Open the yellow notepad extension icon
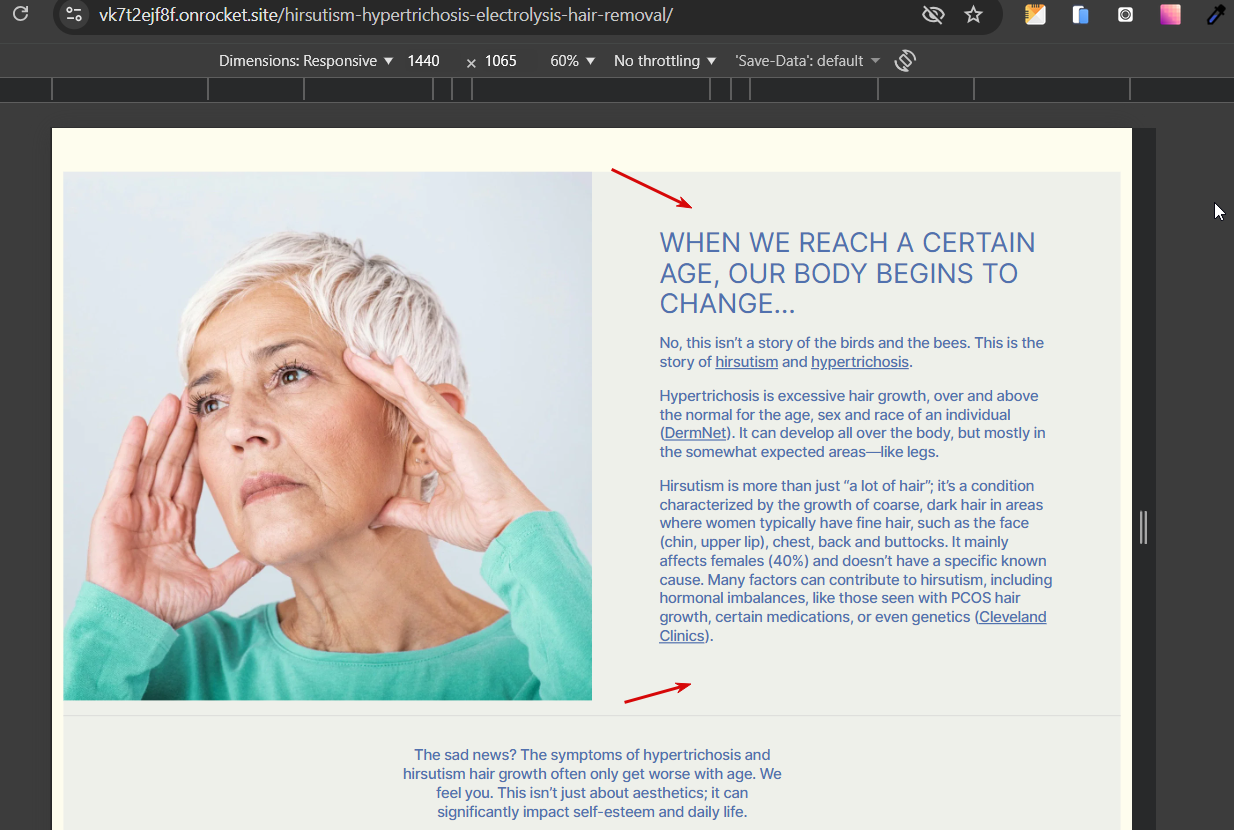 [1035, 15]
